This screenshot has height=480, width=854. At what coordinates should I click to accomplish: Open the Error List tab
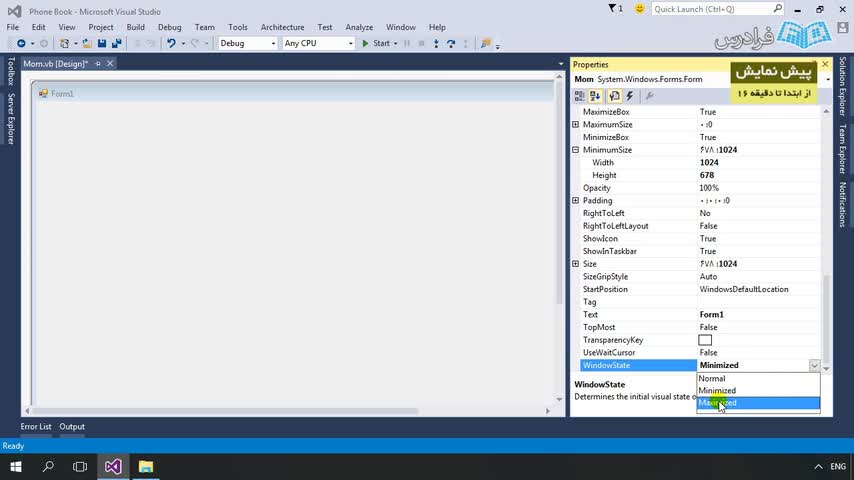[36, 427]
